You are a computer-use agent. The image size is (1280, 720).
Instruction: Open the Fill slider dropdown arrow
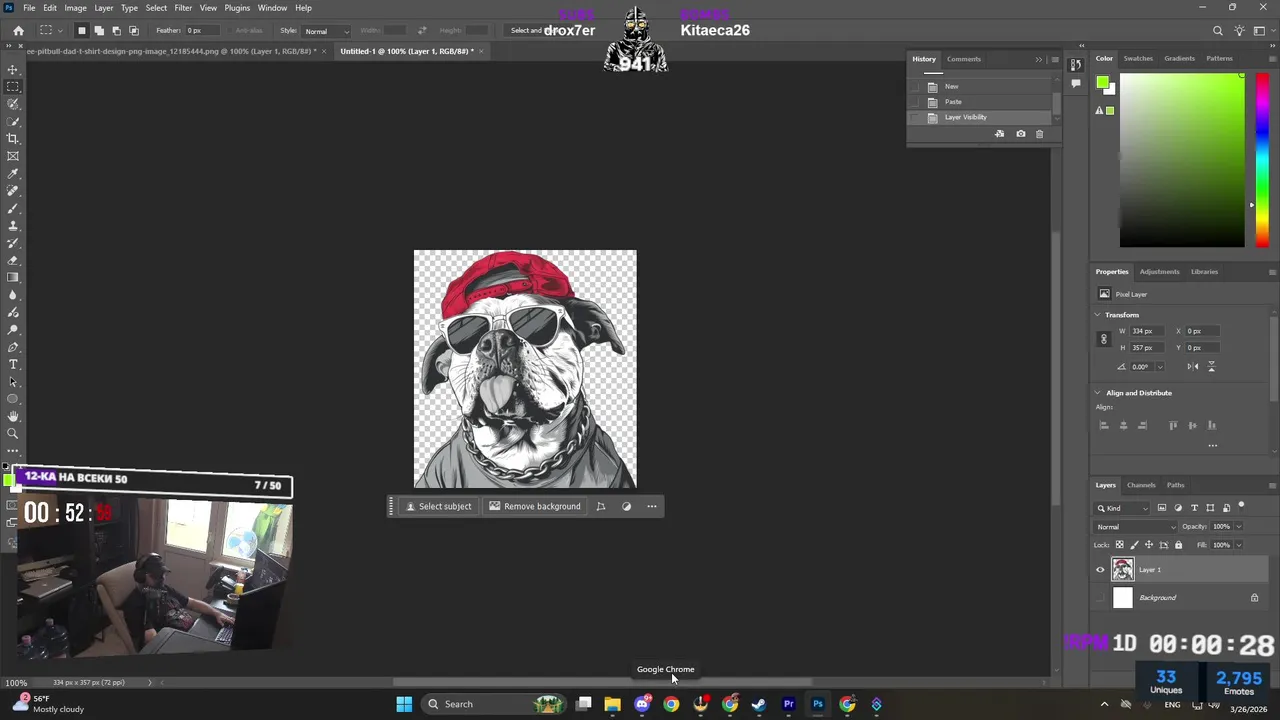click(x=1238, y=545)
